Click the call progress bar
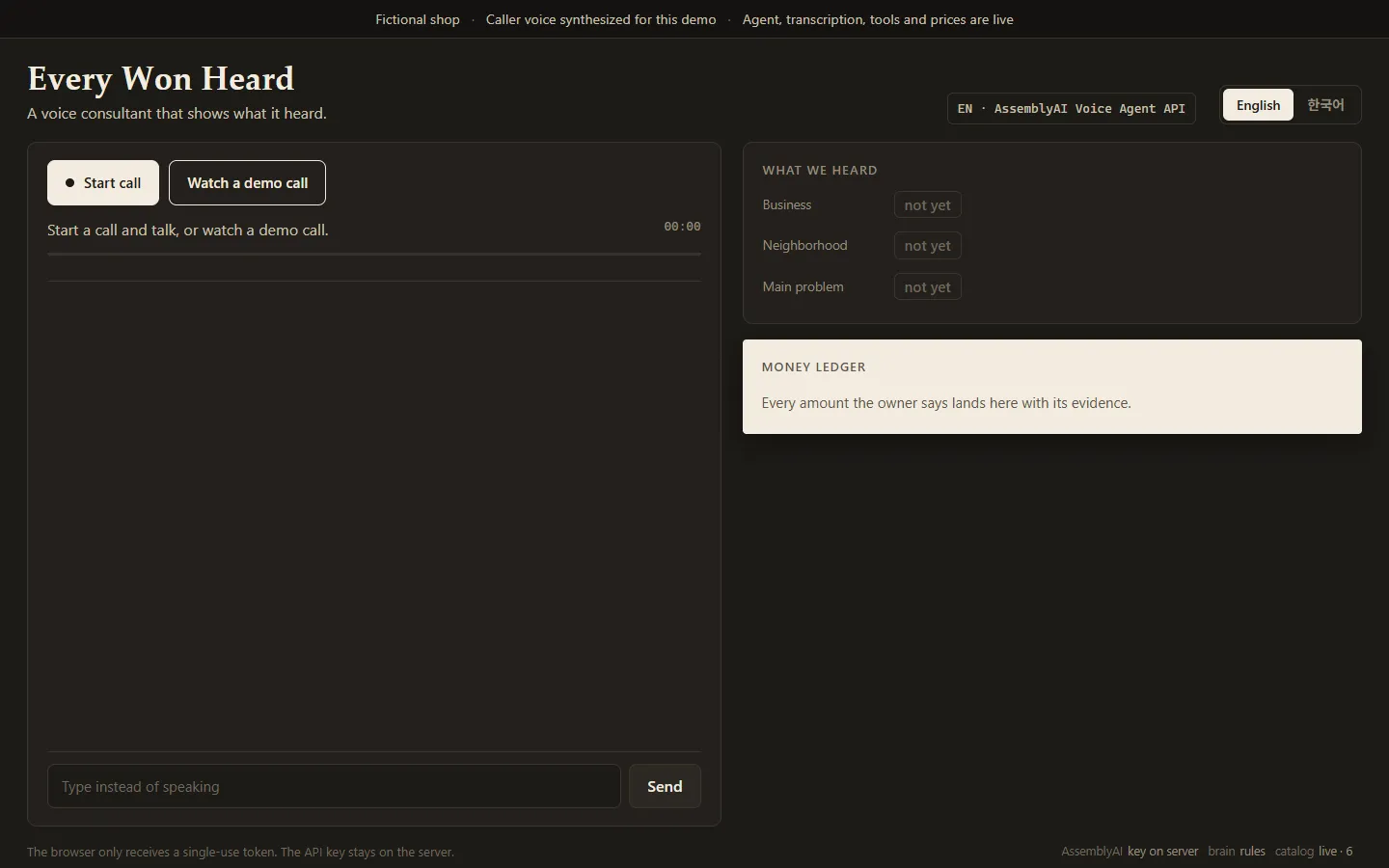This screenshot has height=868, width=1389. coord(374,254)
